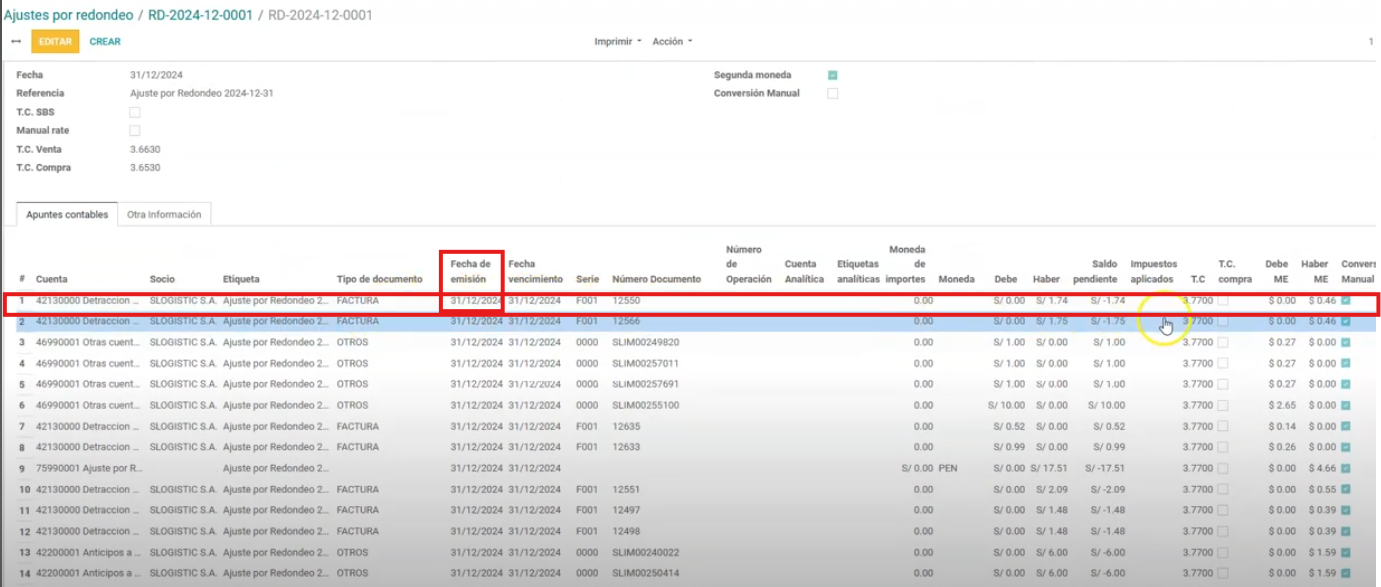Go back to Ajustes por redondeo breadcrumb
The image size is (1381, 587).
coord(68,15)
